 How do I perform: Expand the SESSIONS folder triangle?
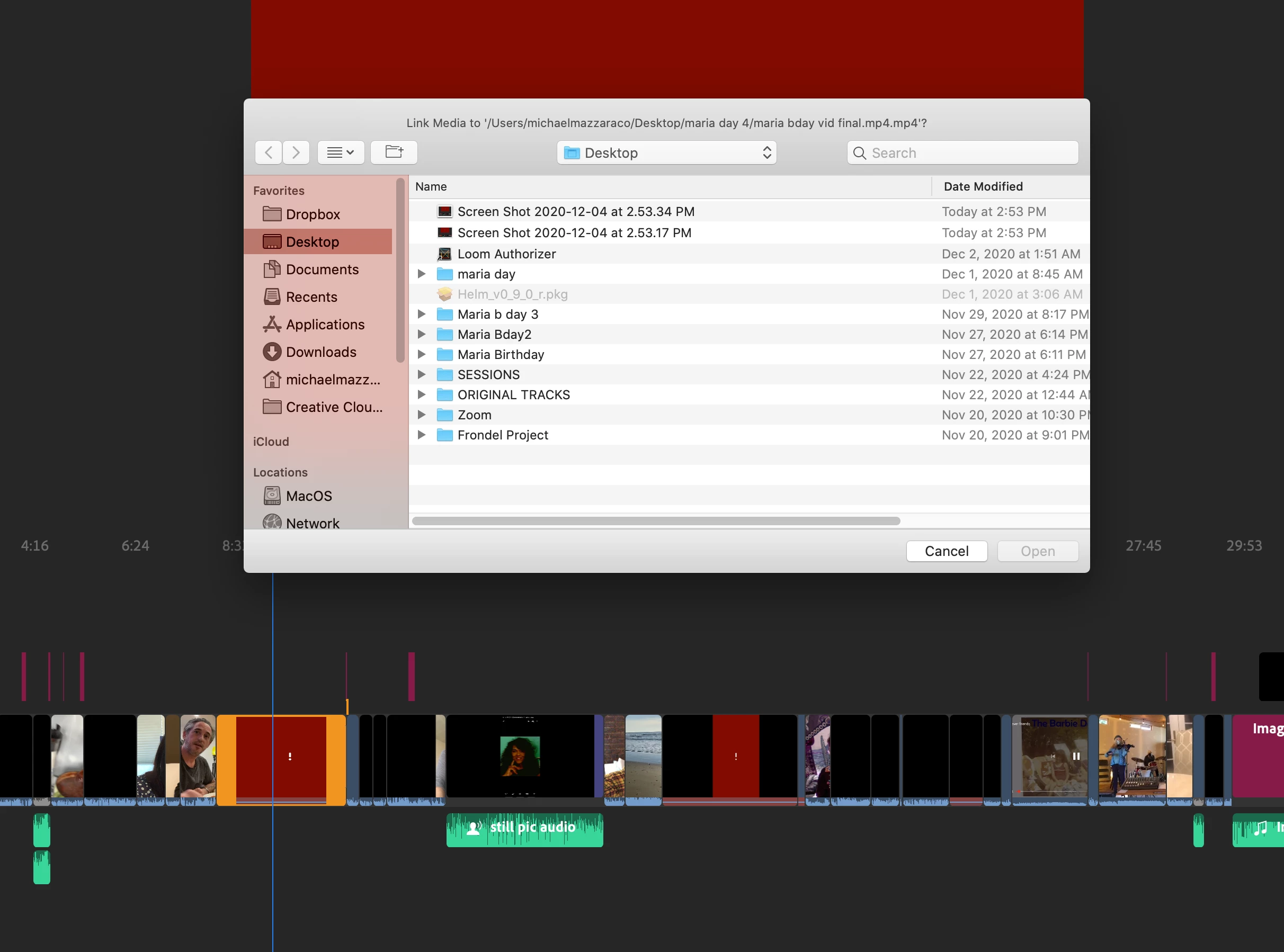coord(422,374)
